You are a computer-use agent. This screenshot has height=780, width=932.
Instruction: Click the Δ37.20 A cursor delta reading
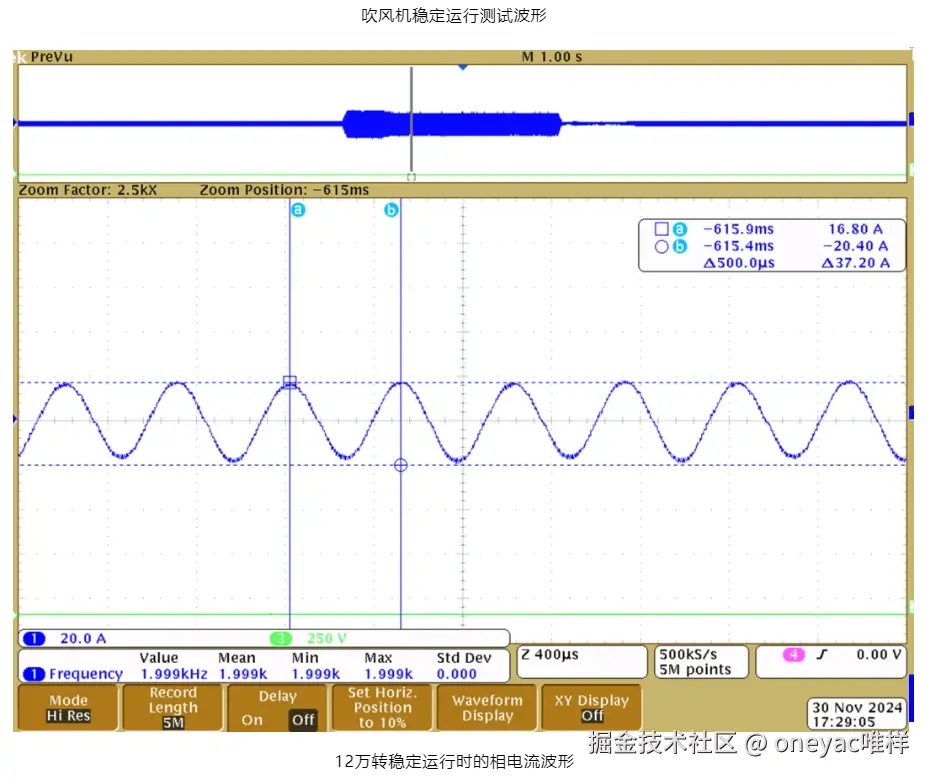point(855,263)
